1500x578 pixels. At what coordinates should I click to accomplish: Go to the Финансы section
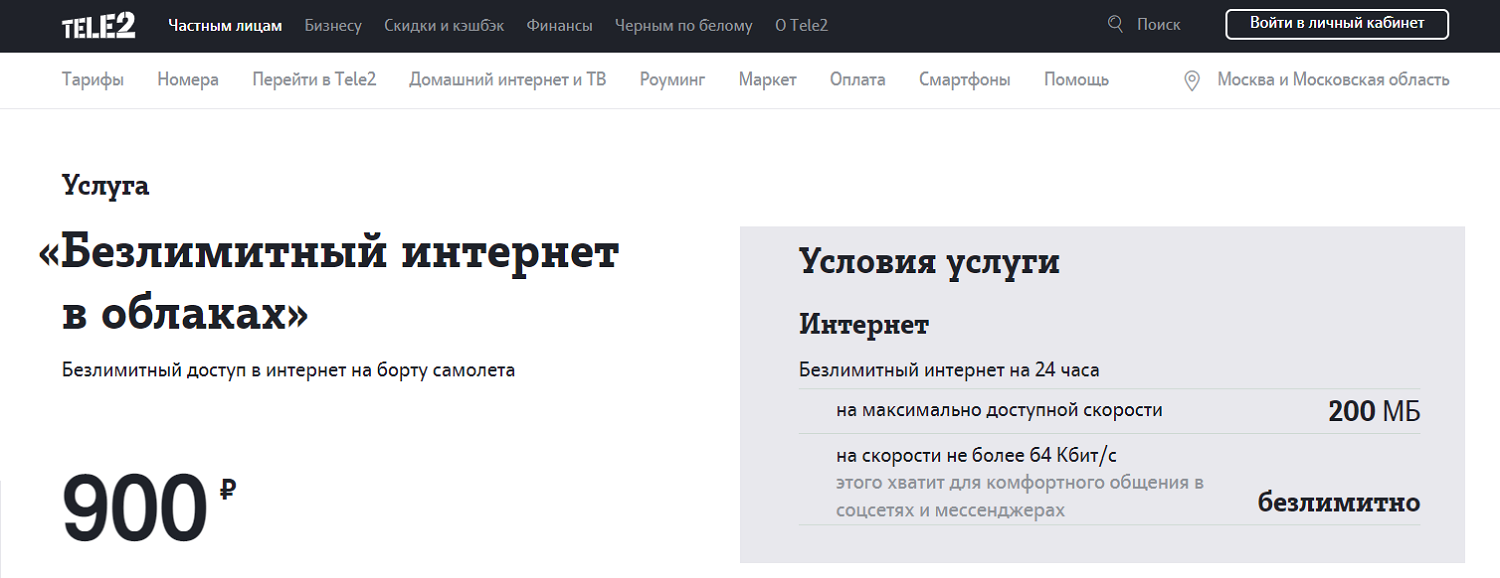click(559, 25)
